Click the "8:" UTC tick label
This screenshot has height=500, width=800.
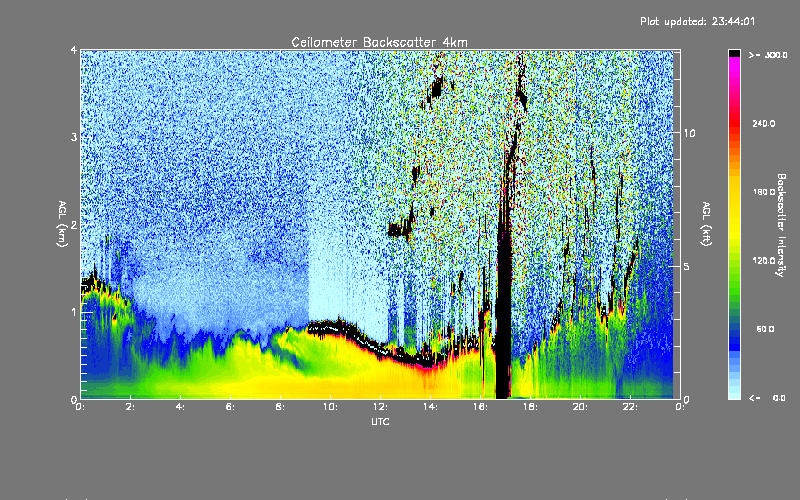coord(281,407)
